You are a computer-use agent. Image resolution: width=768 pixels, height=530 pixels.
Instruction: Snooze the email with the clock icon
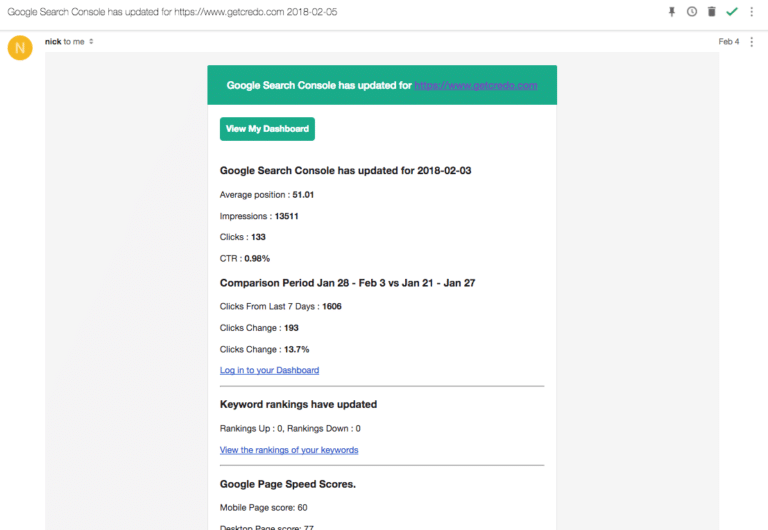[x=692, y=11]
